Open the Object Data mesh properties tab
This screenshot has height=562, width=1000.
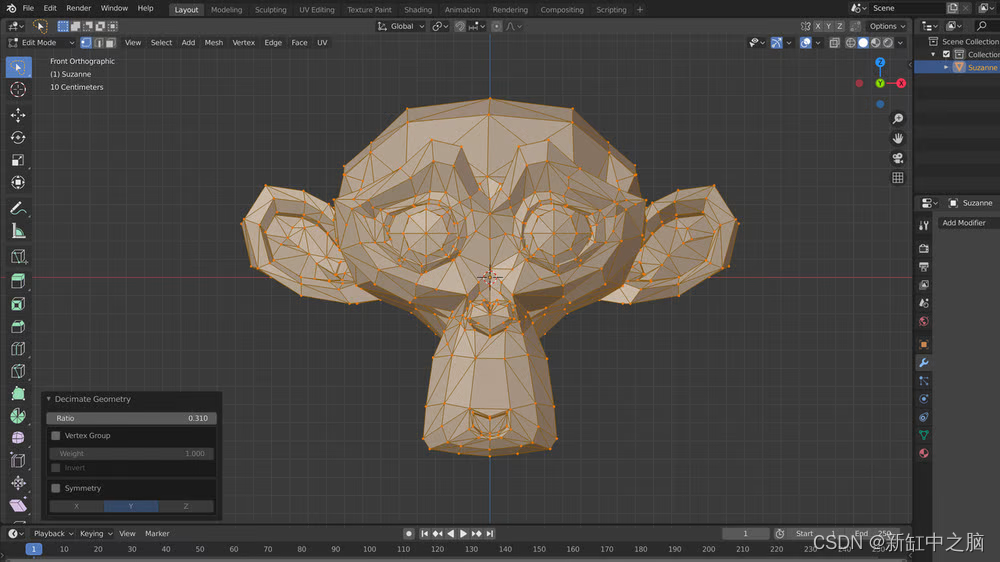tap(923, 435)
